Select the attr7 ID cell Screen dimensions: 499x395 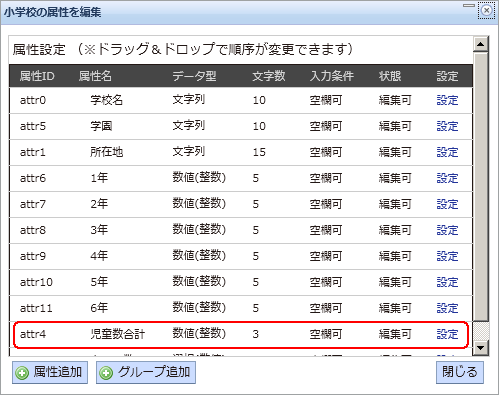[33, 204]
